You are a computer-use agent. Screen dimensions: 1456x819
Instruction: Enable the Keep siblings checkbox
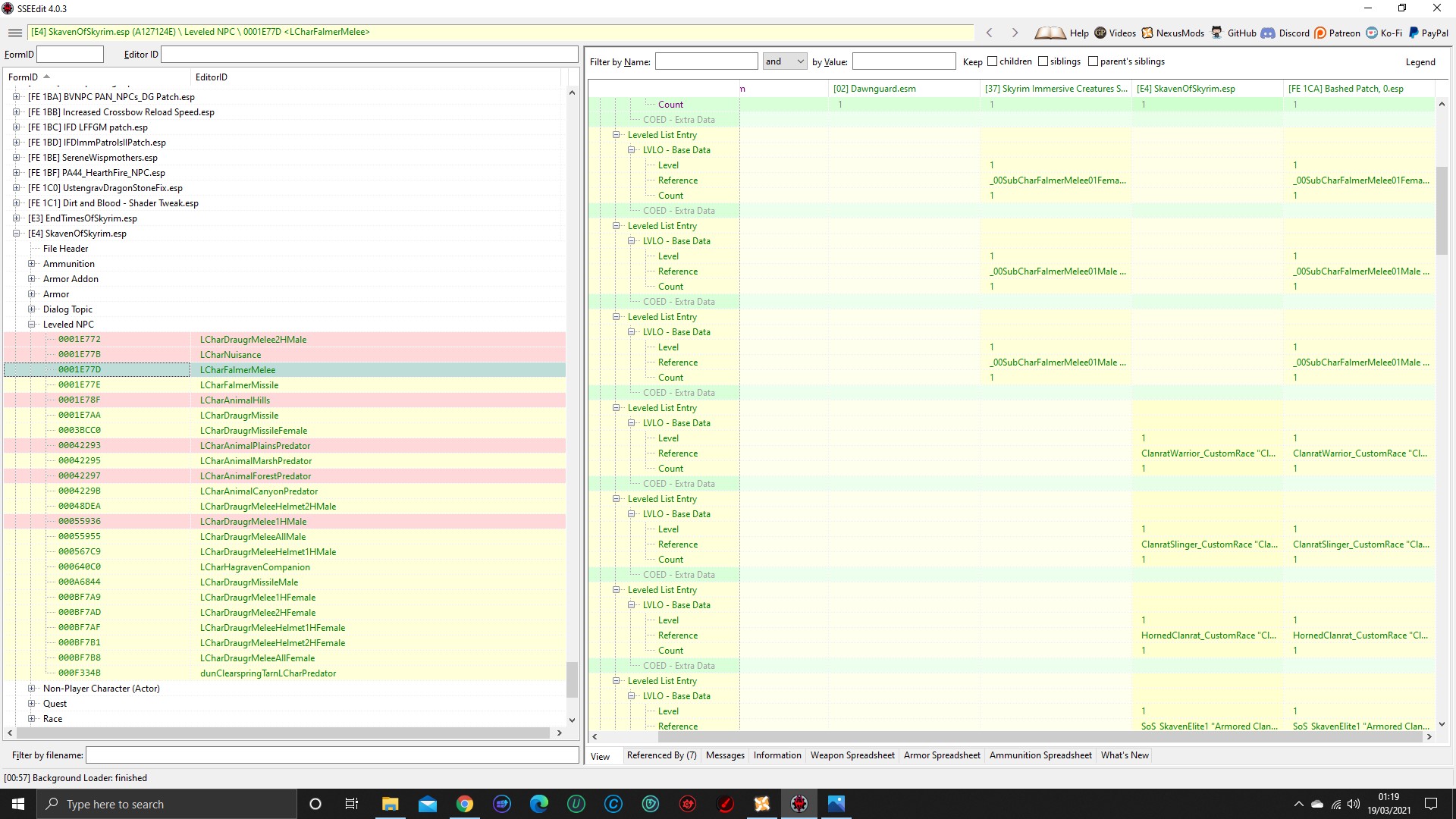(x=1043, y=61)
